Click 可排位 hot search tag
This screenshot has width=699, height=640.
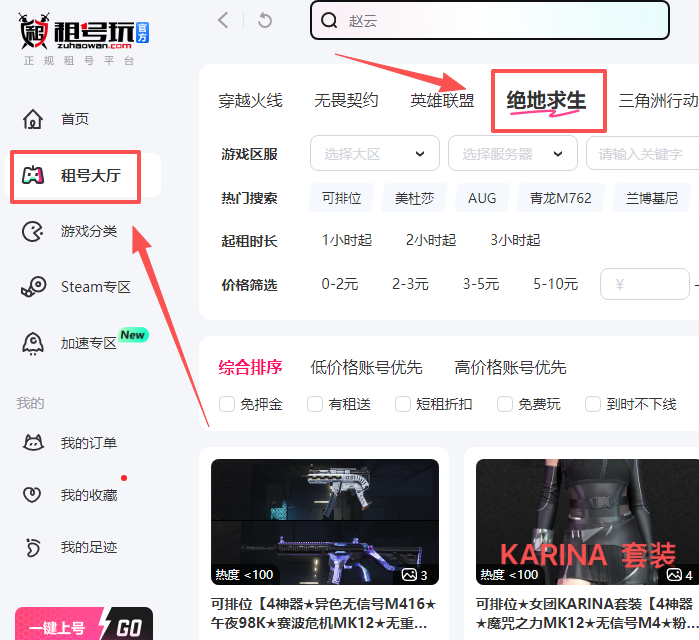341,197
